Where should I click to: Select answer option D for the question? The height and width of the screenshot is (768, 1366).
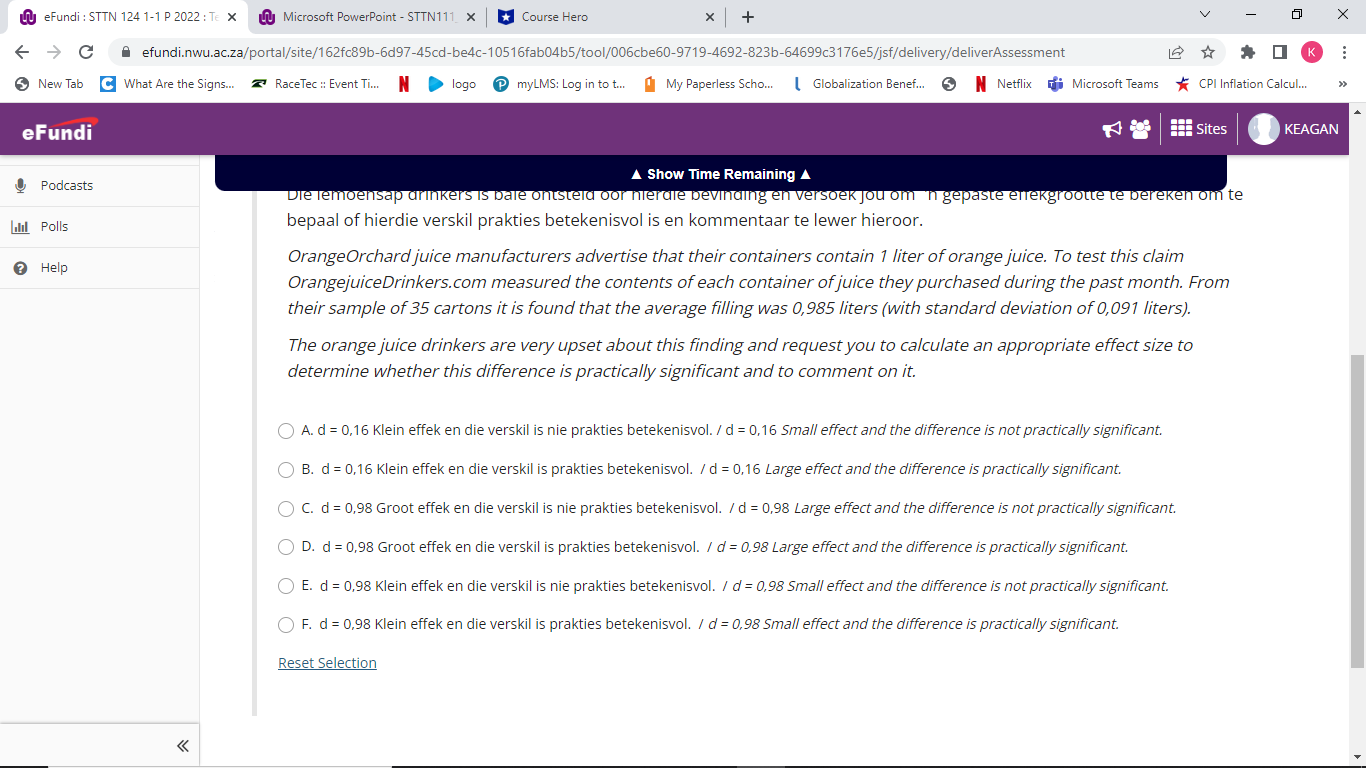point(285,547)
